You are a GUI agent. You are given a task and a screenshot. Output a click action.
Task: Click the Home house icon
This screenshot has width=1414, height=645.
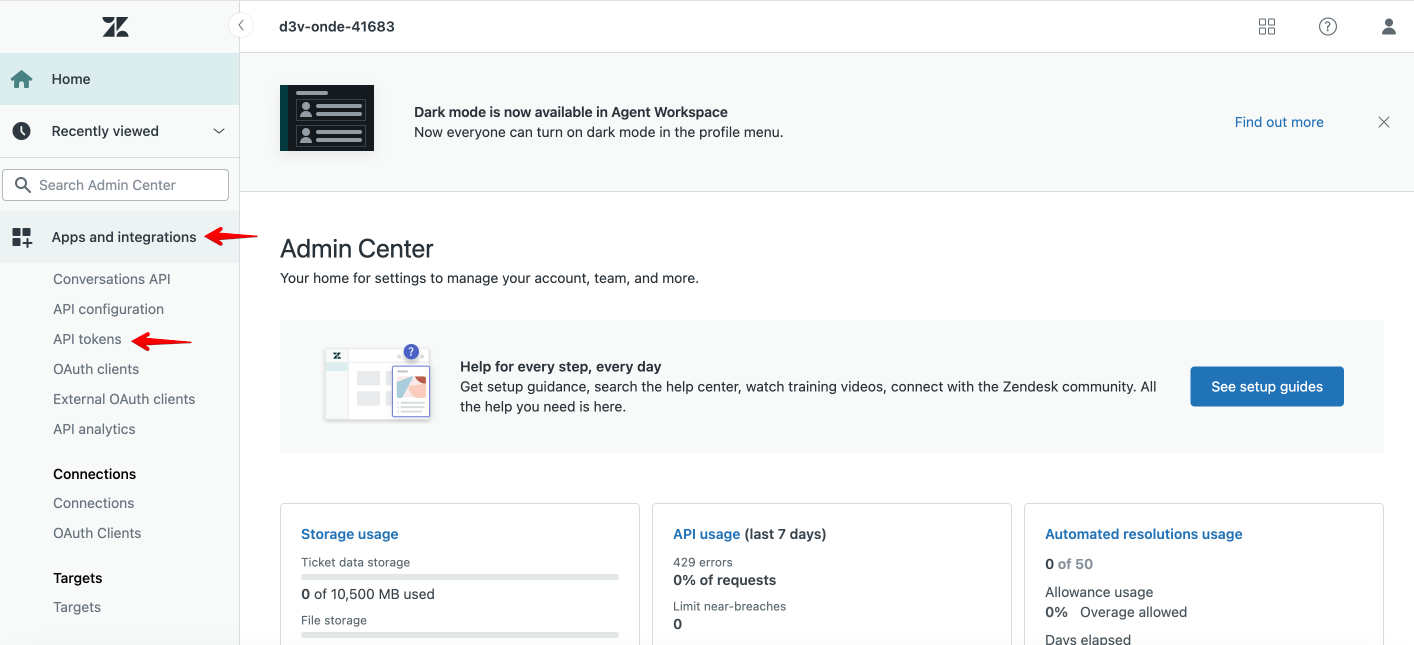tap(22, 79)
